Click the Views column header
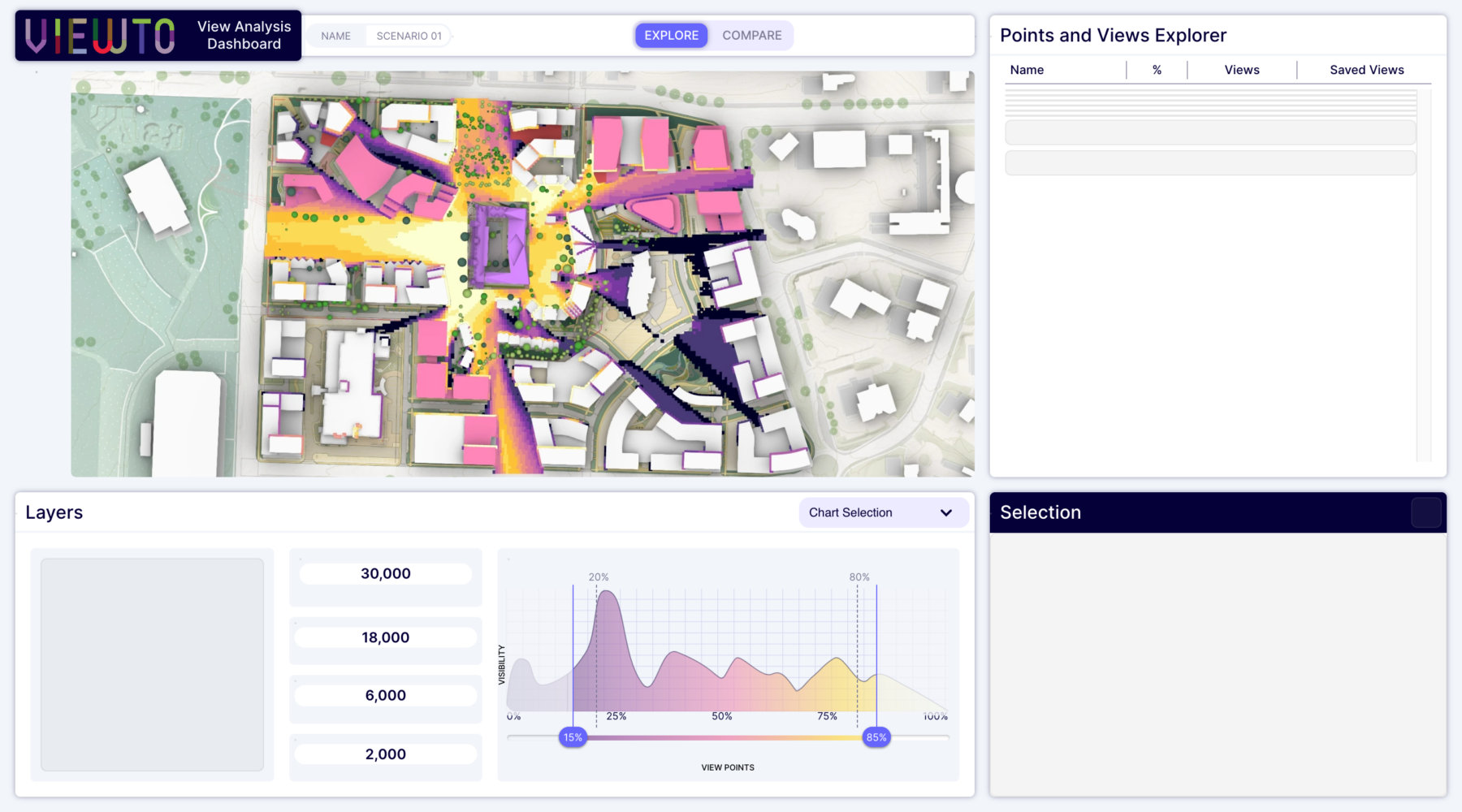Viewport: 1462px width, 812px height. (x=1241, y=70)
